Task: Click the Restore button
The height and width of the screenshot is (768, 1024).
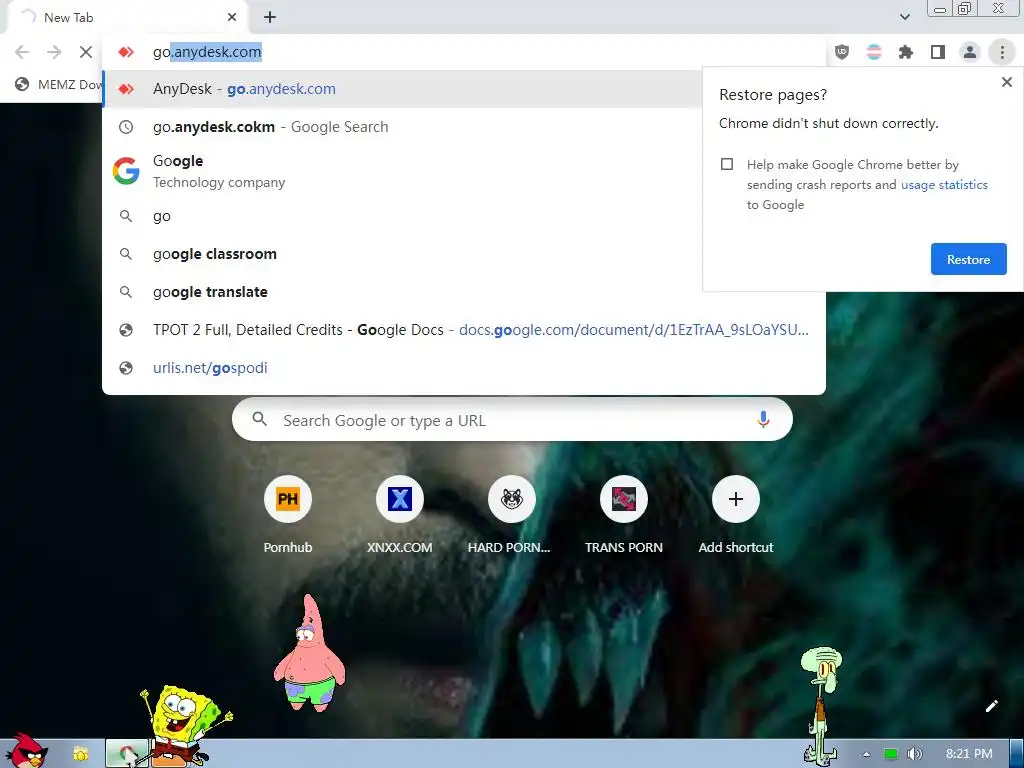Action: tap(968, 259)
